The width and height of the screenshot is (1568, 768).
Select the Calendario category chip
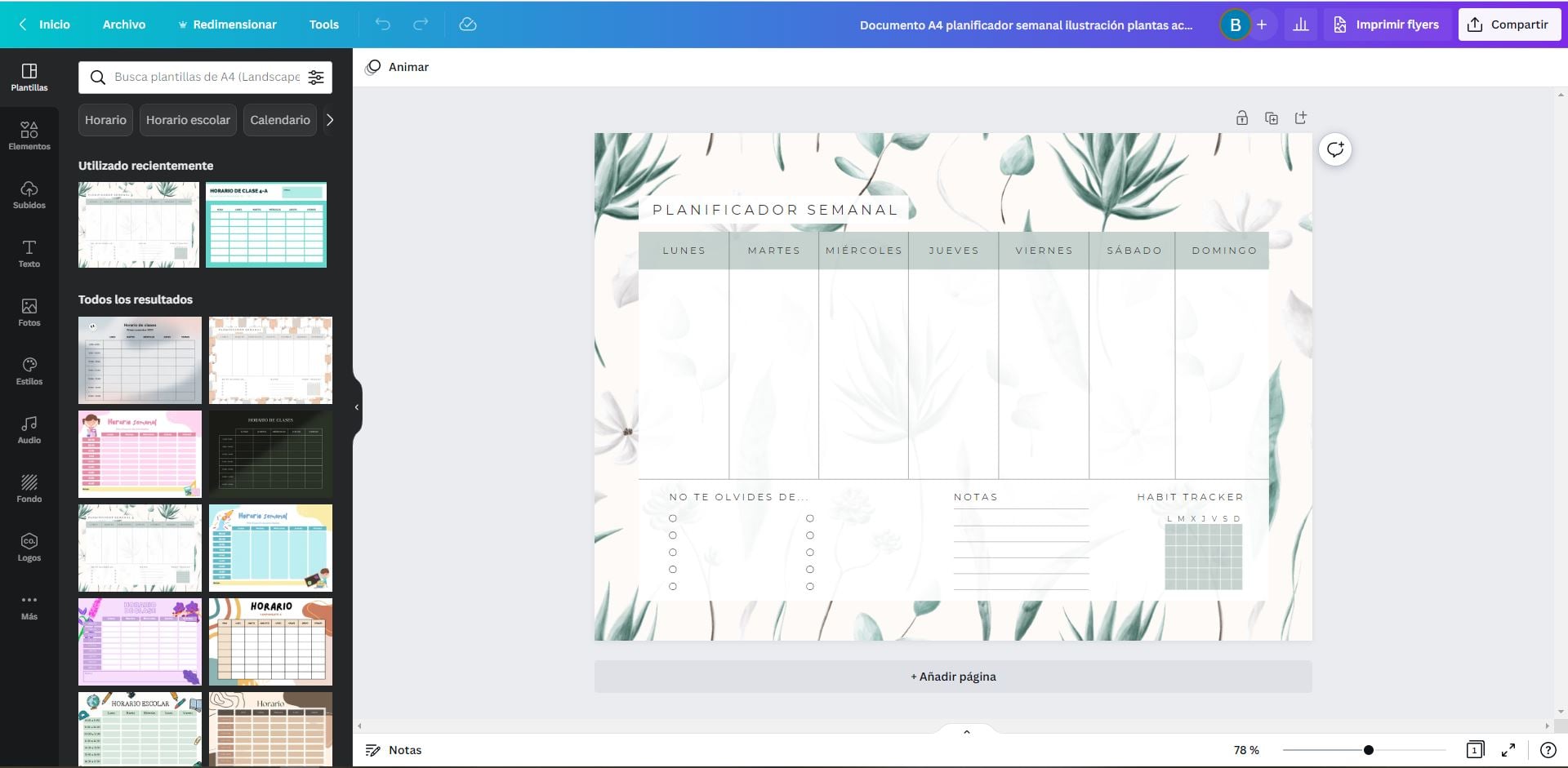pos(280,120)
